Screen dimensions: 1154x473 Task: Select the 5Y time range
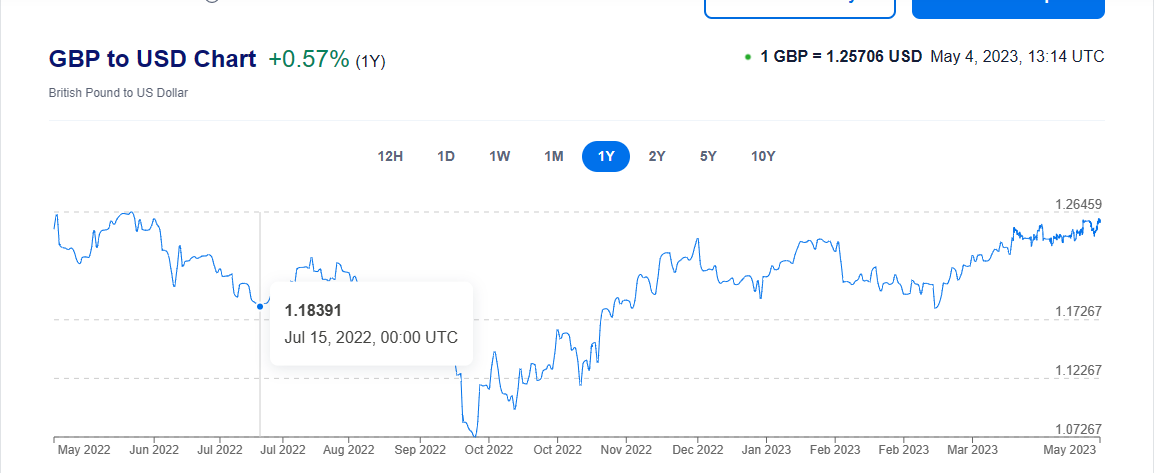pos(708,156)
